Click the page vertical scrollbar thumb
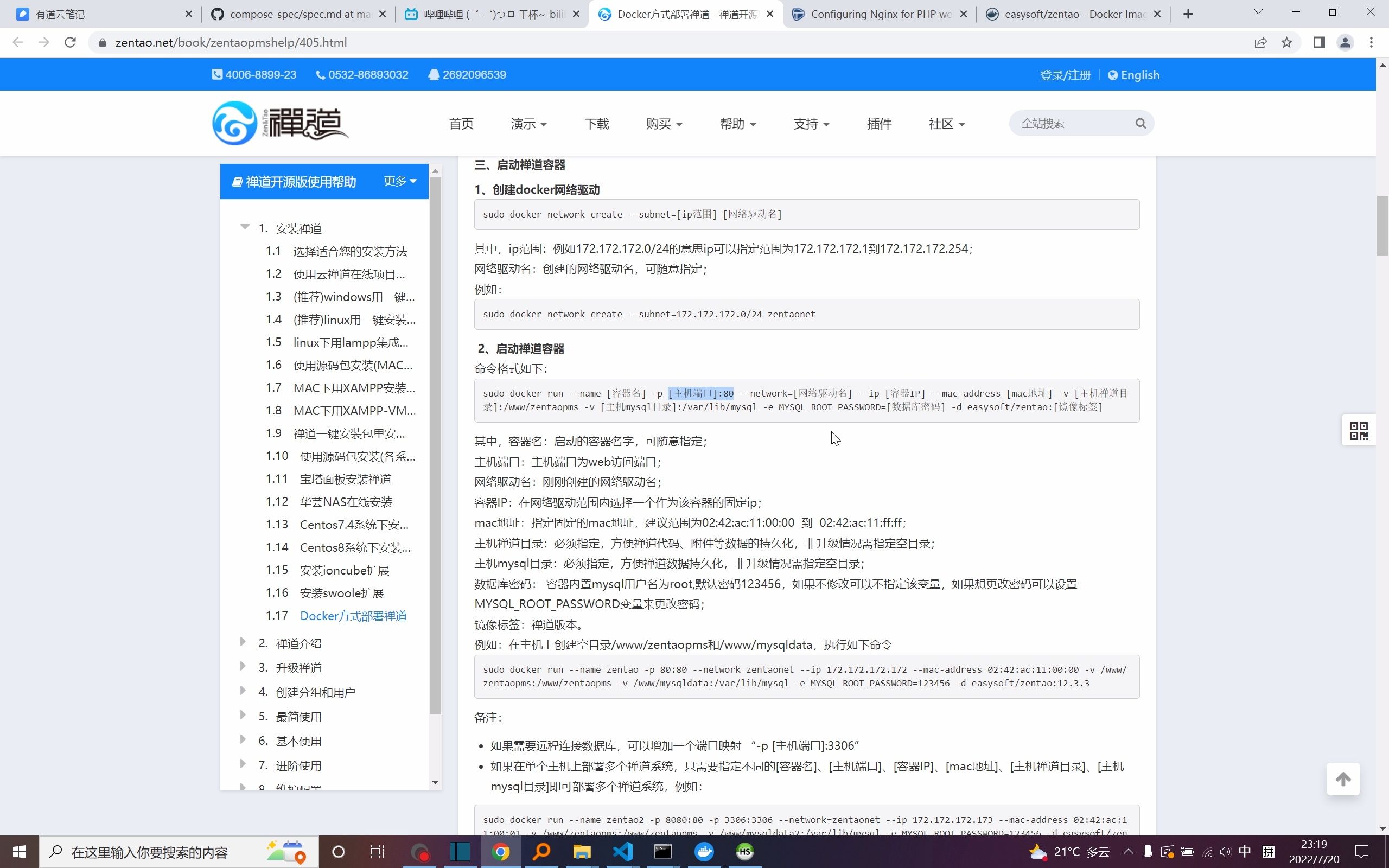1389x868 pixels. (1382, 226)
